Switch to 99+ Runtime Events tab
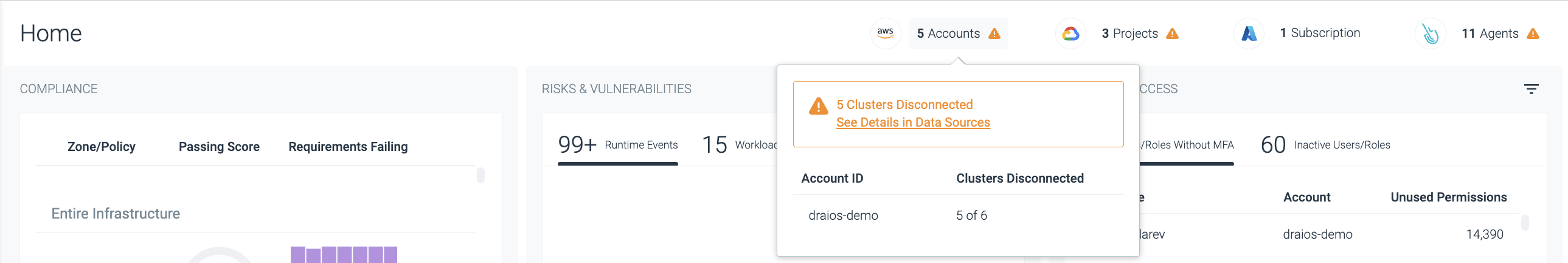Image resolution: width=1568 pixels, height=263 pixels. [618, 145]
